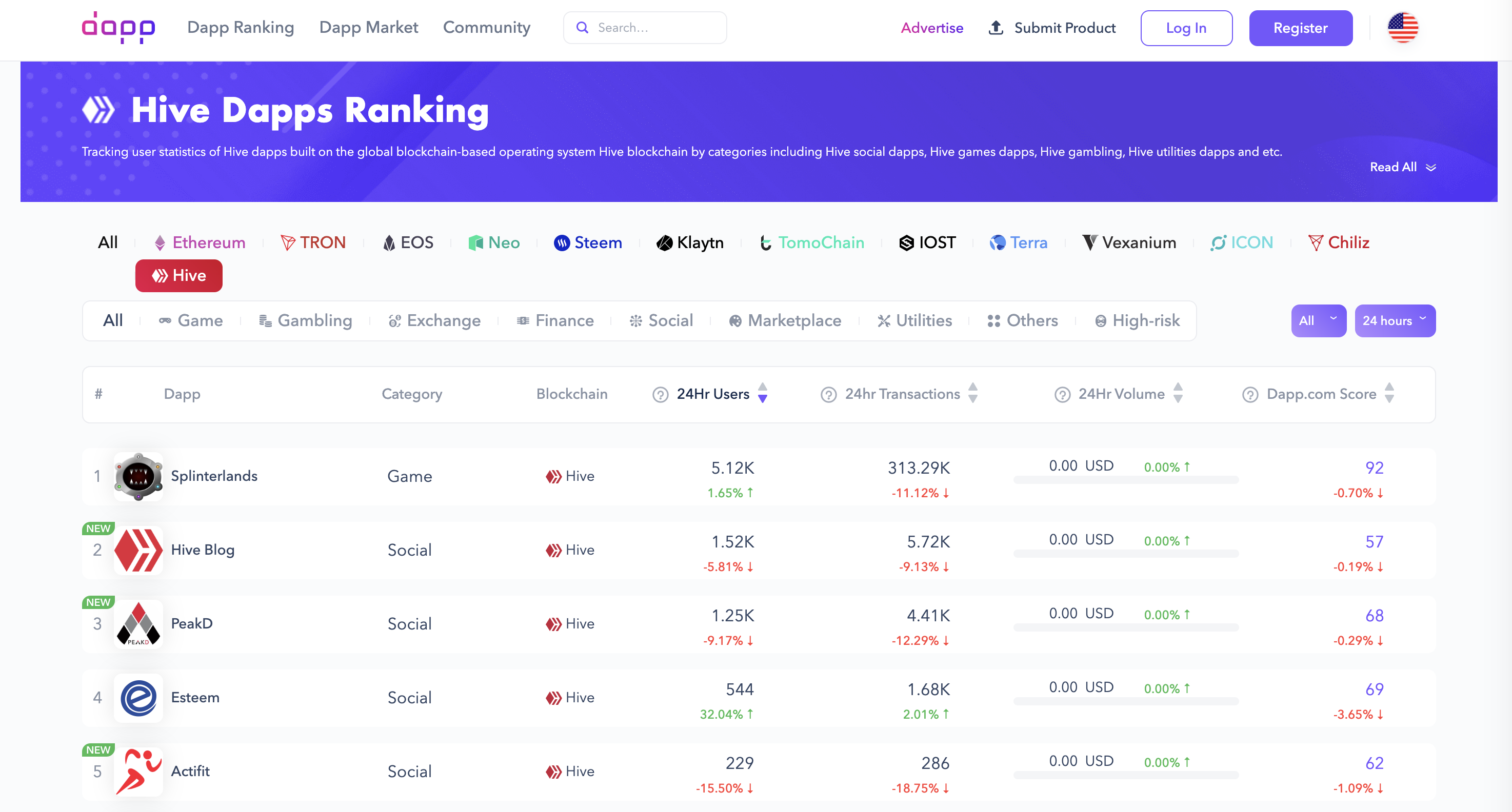Viewport: 1512px width, 812px height.
Task: Expand banner text with Read All
Action: [1403, 168]
